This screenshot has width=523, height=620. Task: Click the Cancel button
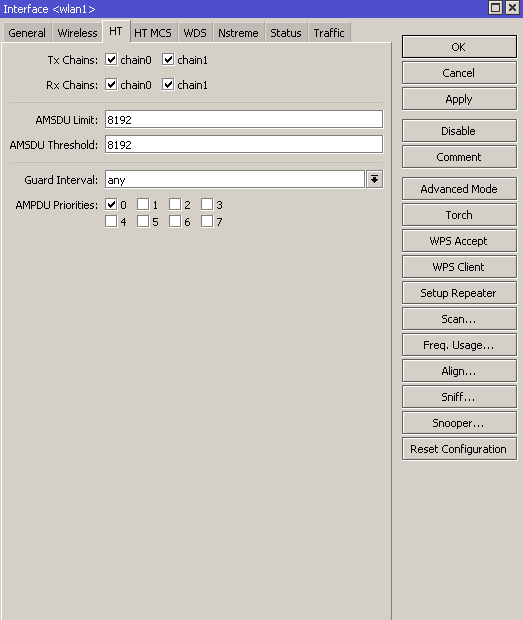(x=459, y=73)
